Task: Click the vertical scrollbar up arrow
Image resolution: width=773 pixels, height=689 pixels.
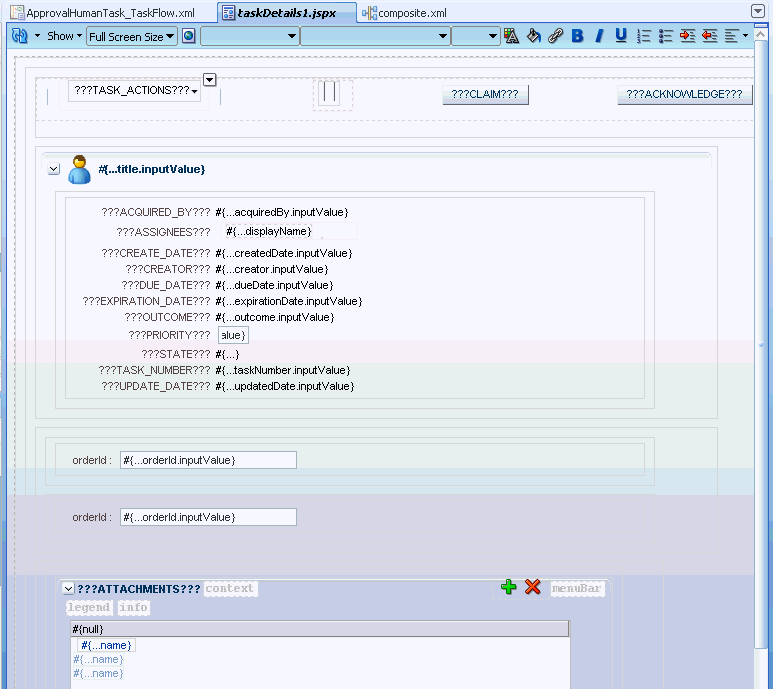Action: click(761, 34)
